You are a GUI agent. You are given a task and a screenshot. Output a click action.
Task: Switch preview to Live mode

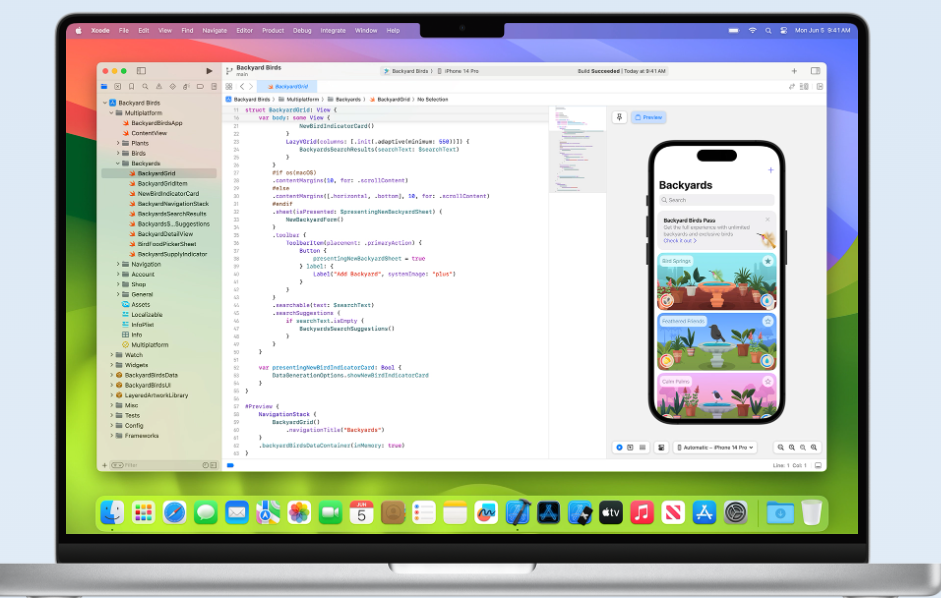(x=619, y=447)
